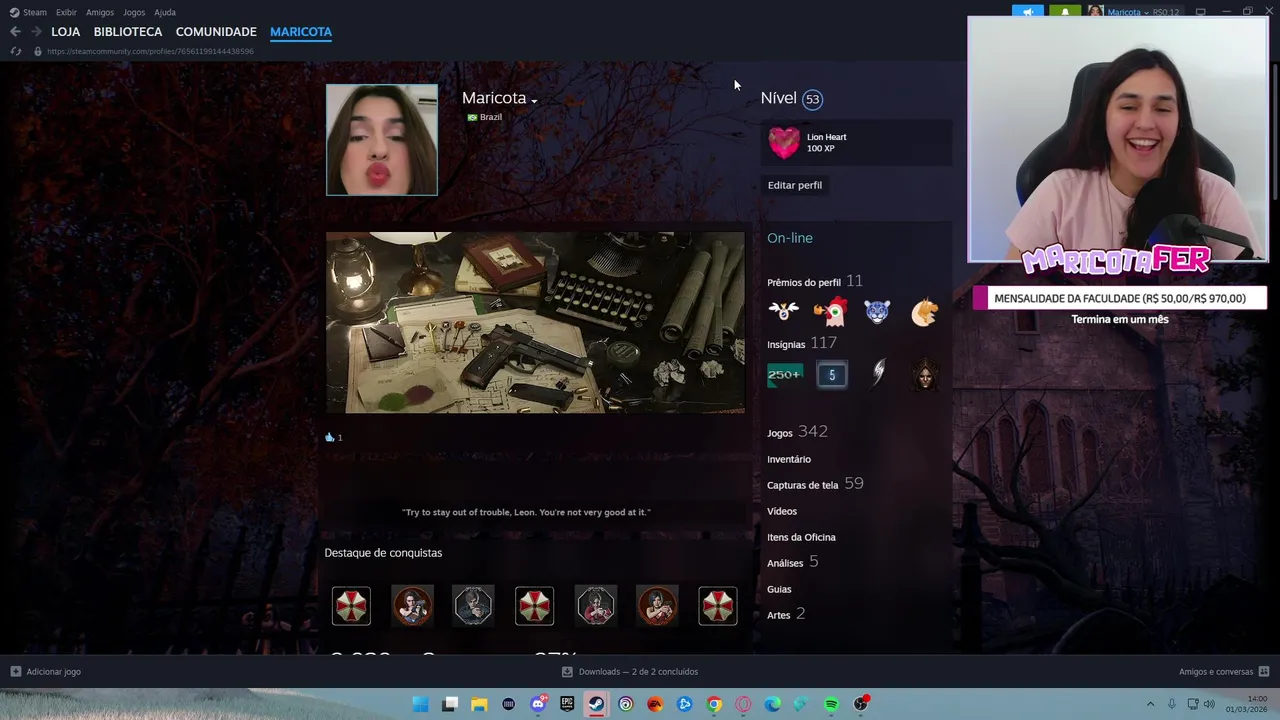
Task: Reload the page with the refresh icon
Action: [15, 51]
